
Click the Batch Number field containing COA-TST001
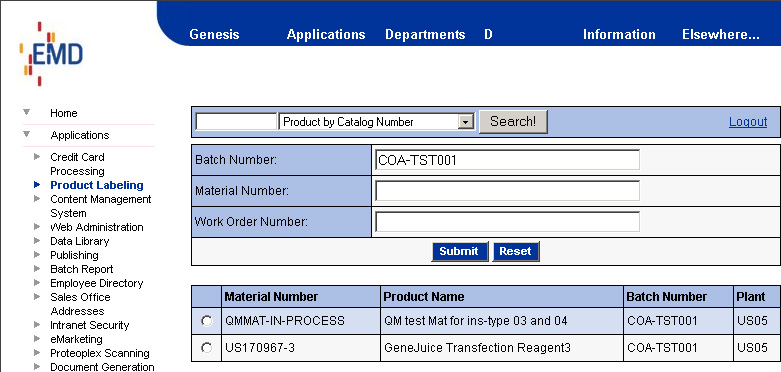click(507, 160)
